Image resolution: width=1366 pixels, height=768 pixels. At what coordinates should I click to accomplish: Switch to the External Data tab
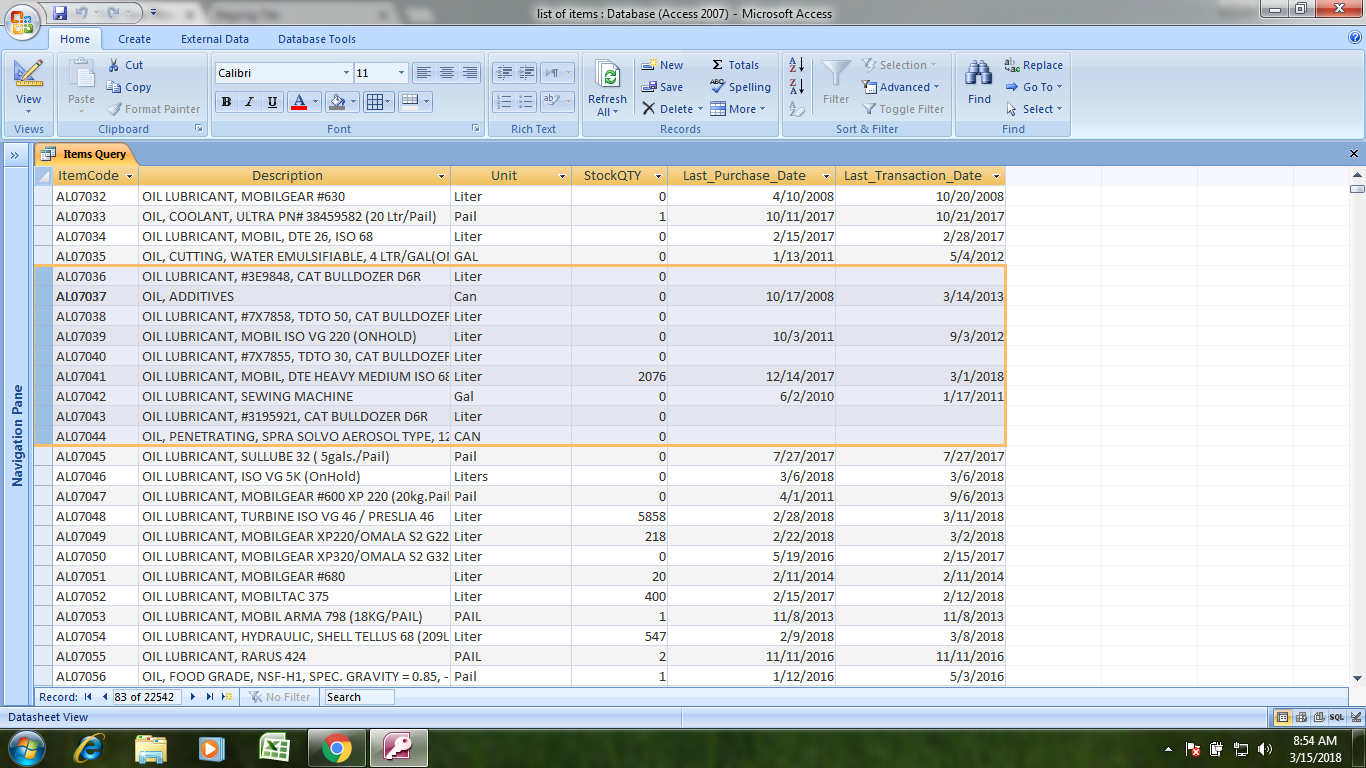coord(215,39)
